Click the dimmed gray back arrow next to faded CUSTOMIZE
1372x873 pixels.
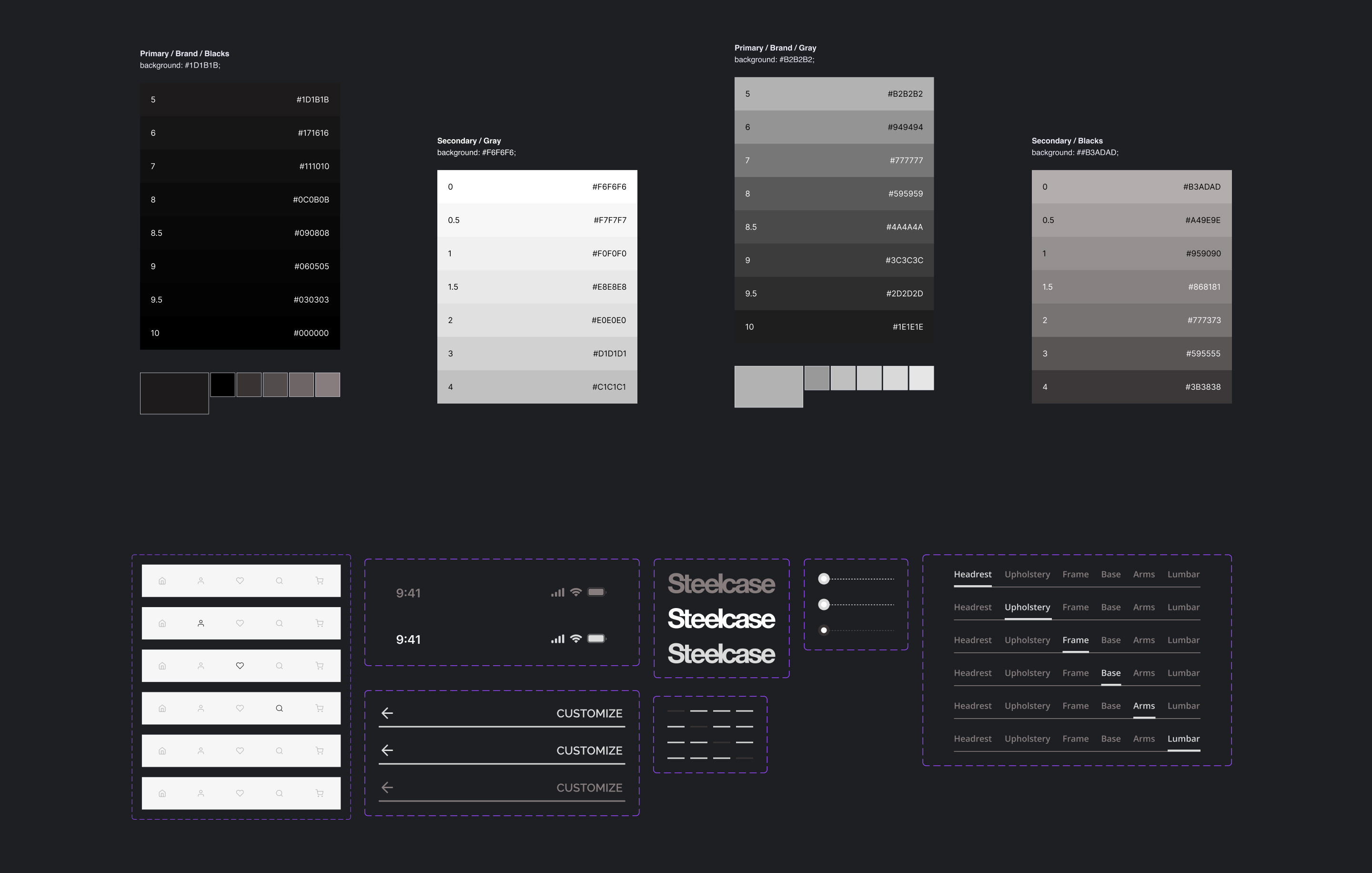[x=387, y=788]
